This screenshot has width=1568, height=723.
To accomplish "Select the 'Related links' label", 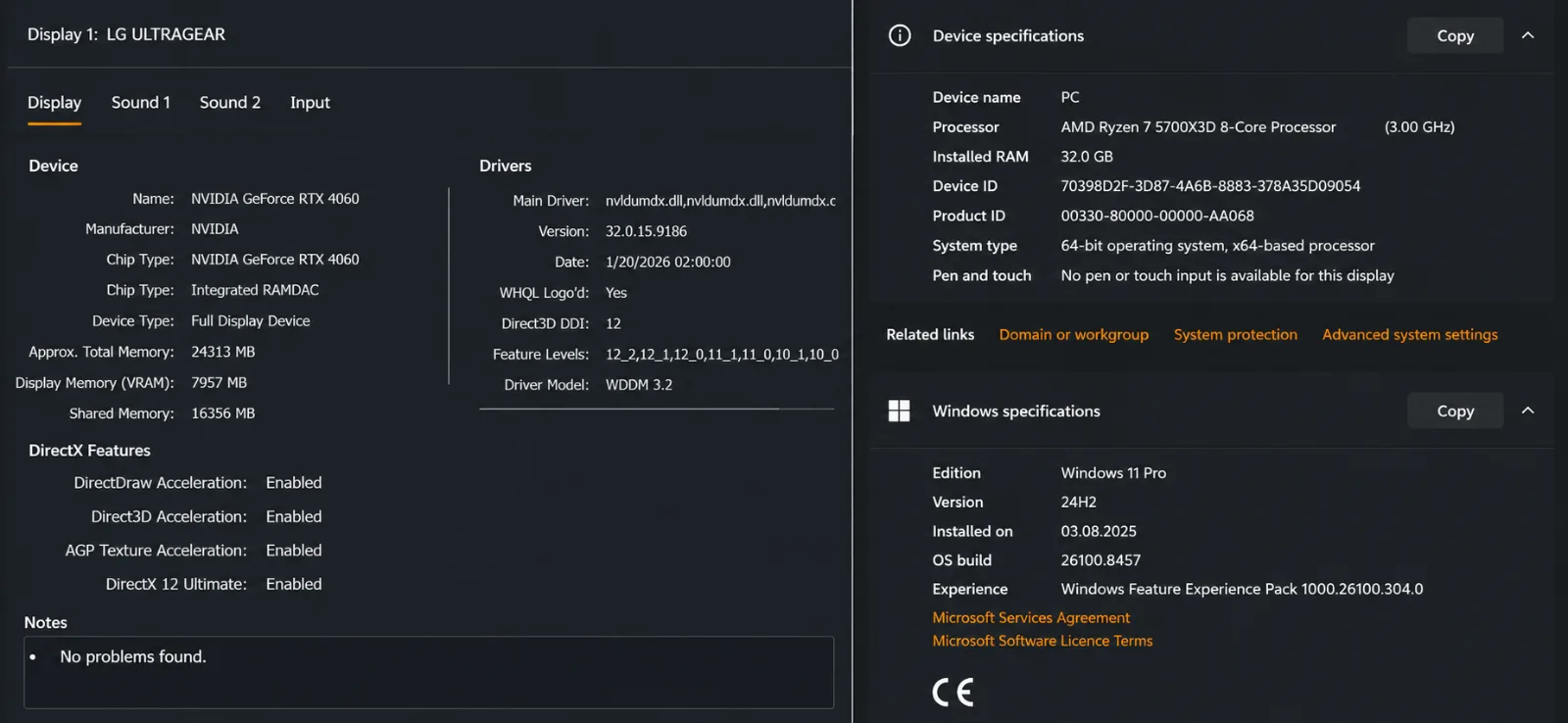I will click(930, 334).
